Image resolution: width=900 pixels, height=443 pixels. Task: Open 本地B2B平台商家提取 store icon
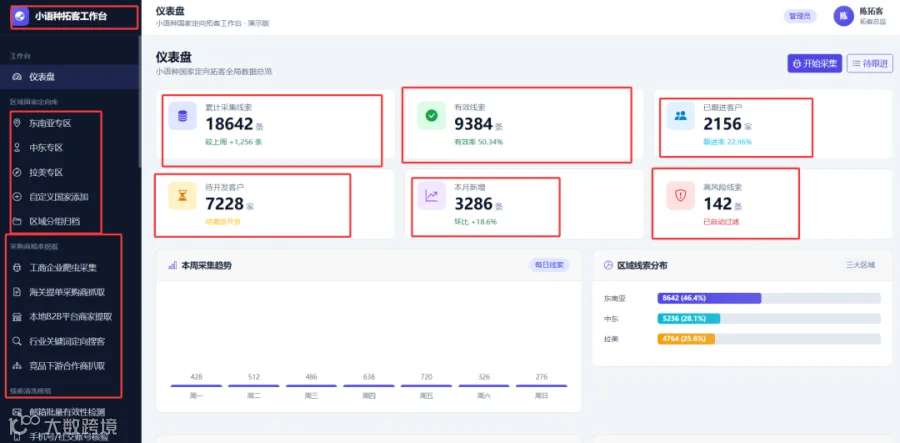(17, 317)
